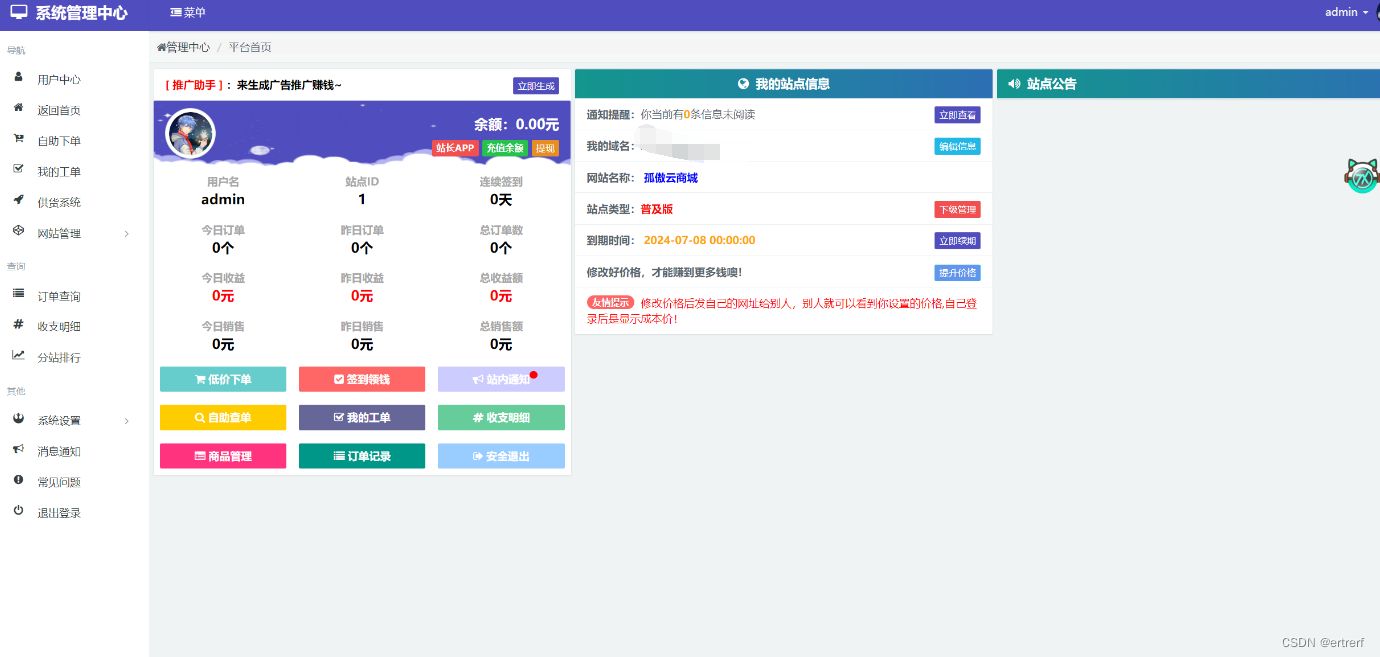This screenshot has width=1380, height=657.
Task: Click the 供货系统 paper-plane icon
Action: coord(19,201)
